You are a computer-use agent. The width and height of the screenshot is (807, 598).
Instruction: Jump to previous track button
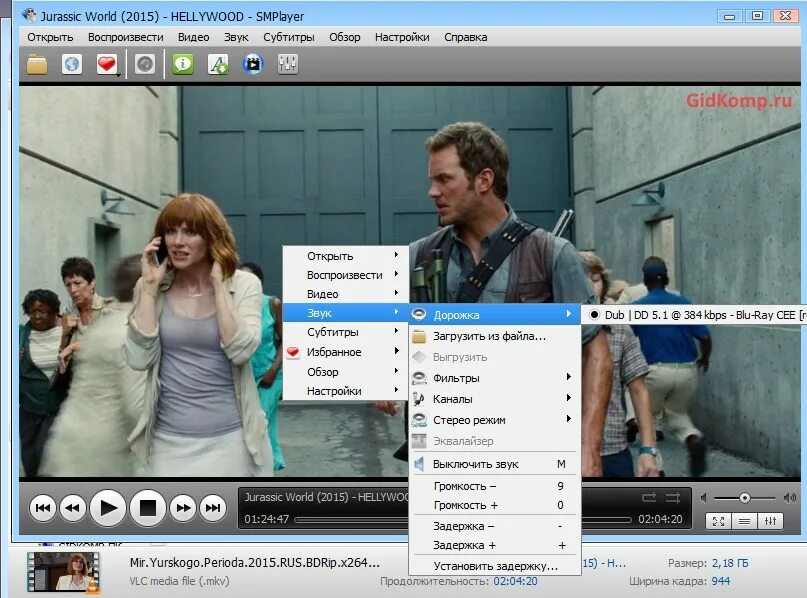coord(43,508)
